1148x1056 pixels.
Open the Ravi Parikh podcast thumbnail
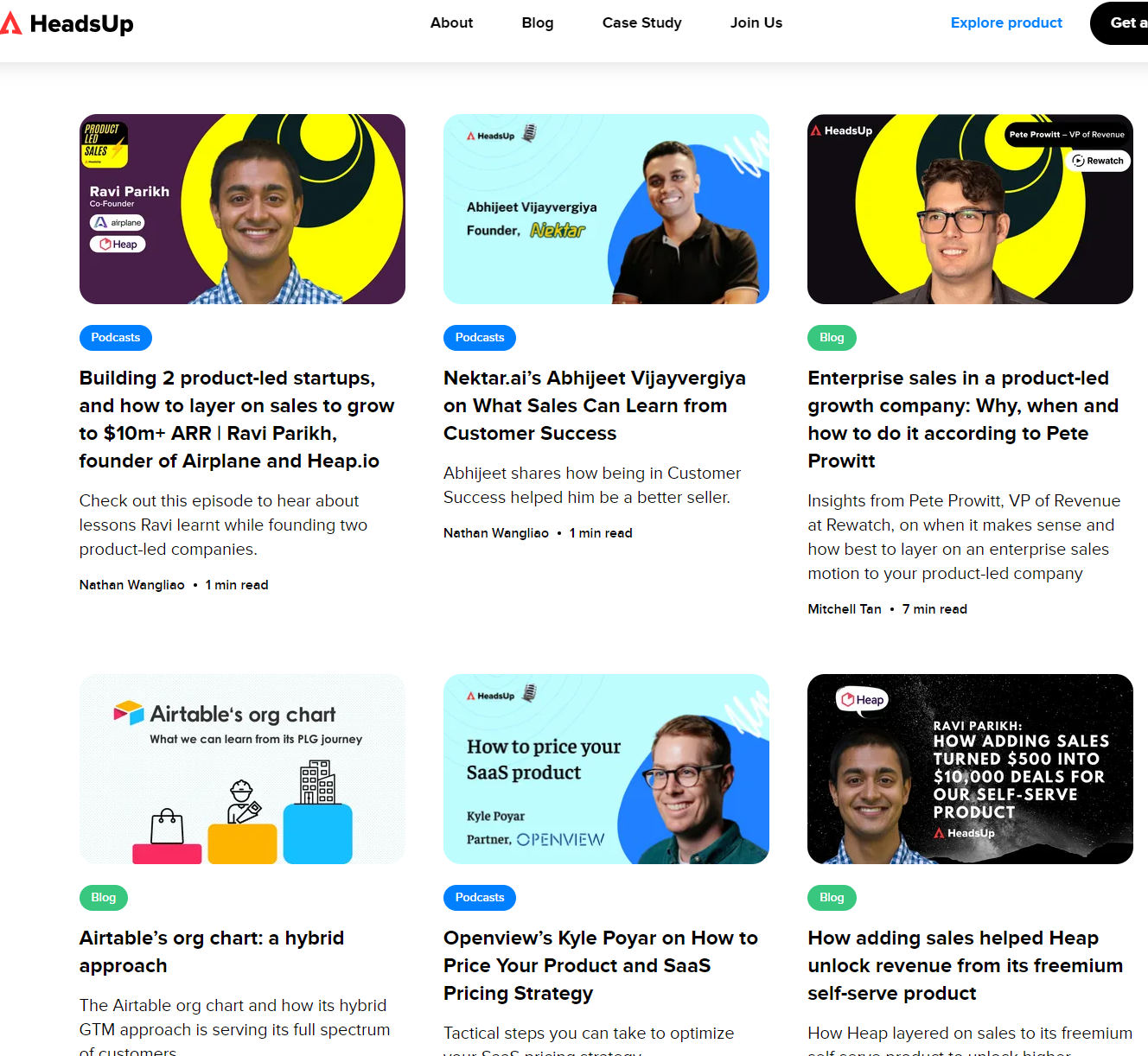click(242, 209)
